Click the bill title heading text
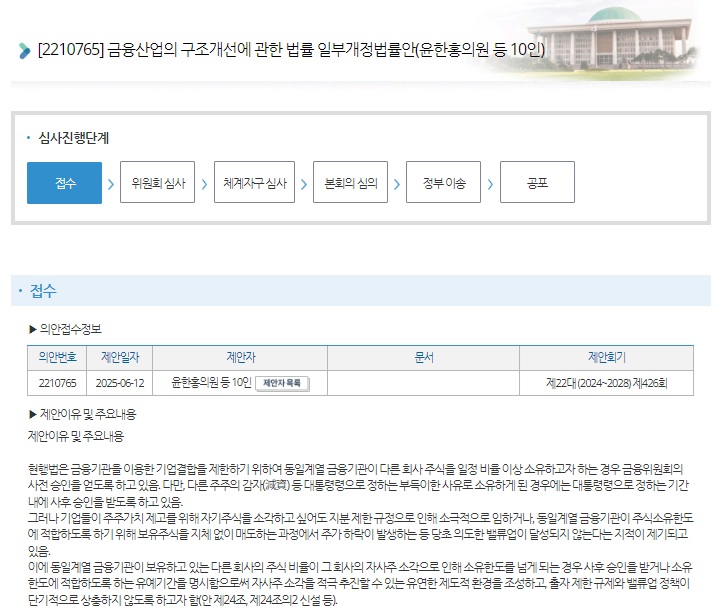The image size is (721, 614). click(290, 50)
